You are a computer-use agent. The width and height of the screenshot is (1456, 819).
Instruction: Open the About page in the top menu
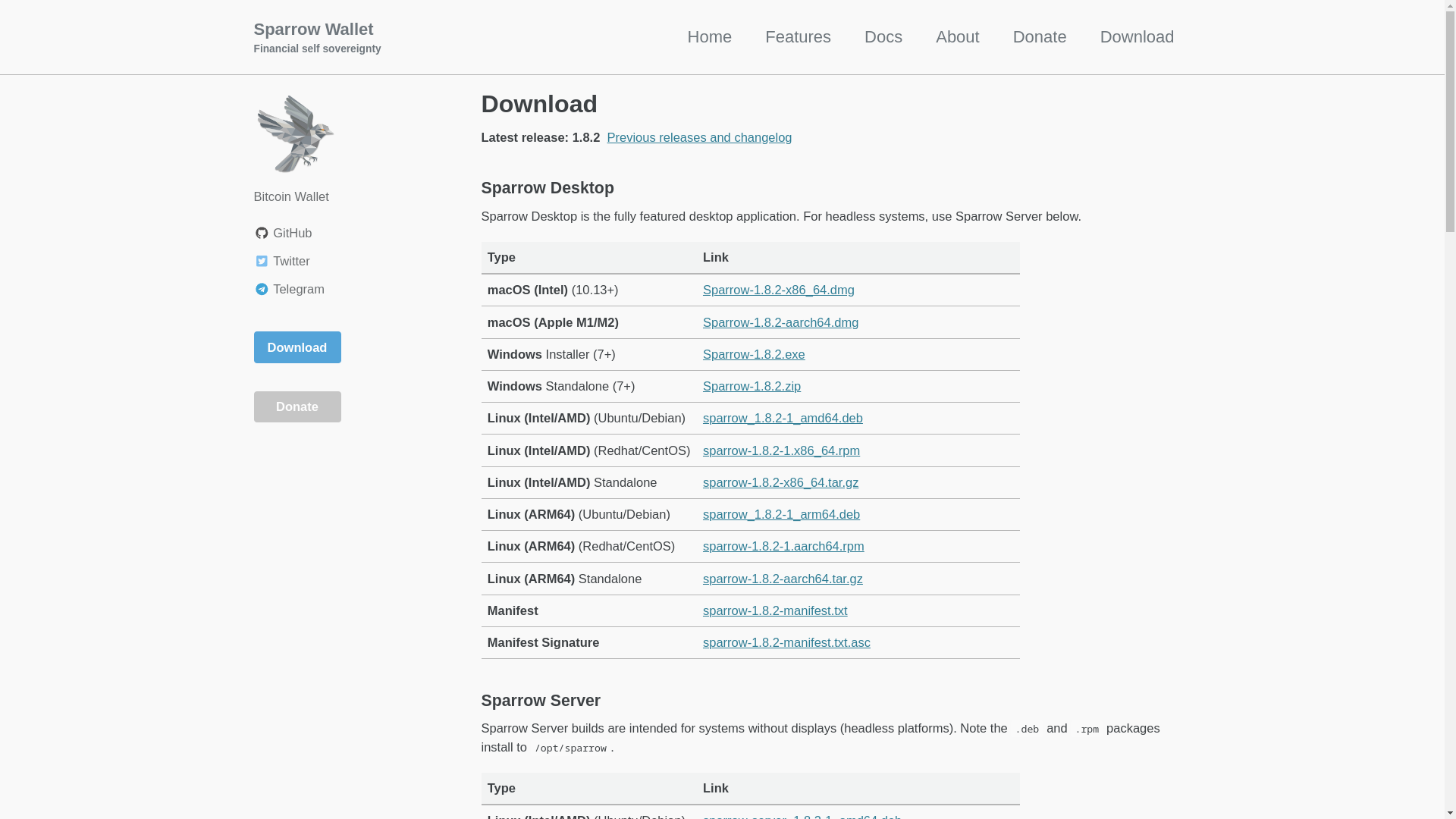(957, 37)
